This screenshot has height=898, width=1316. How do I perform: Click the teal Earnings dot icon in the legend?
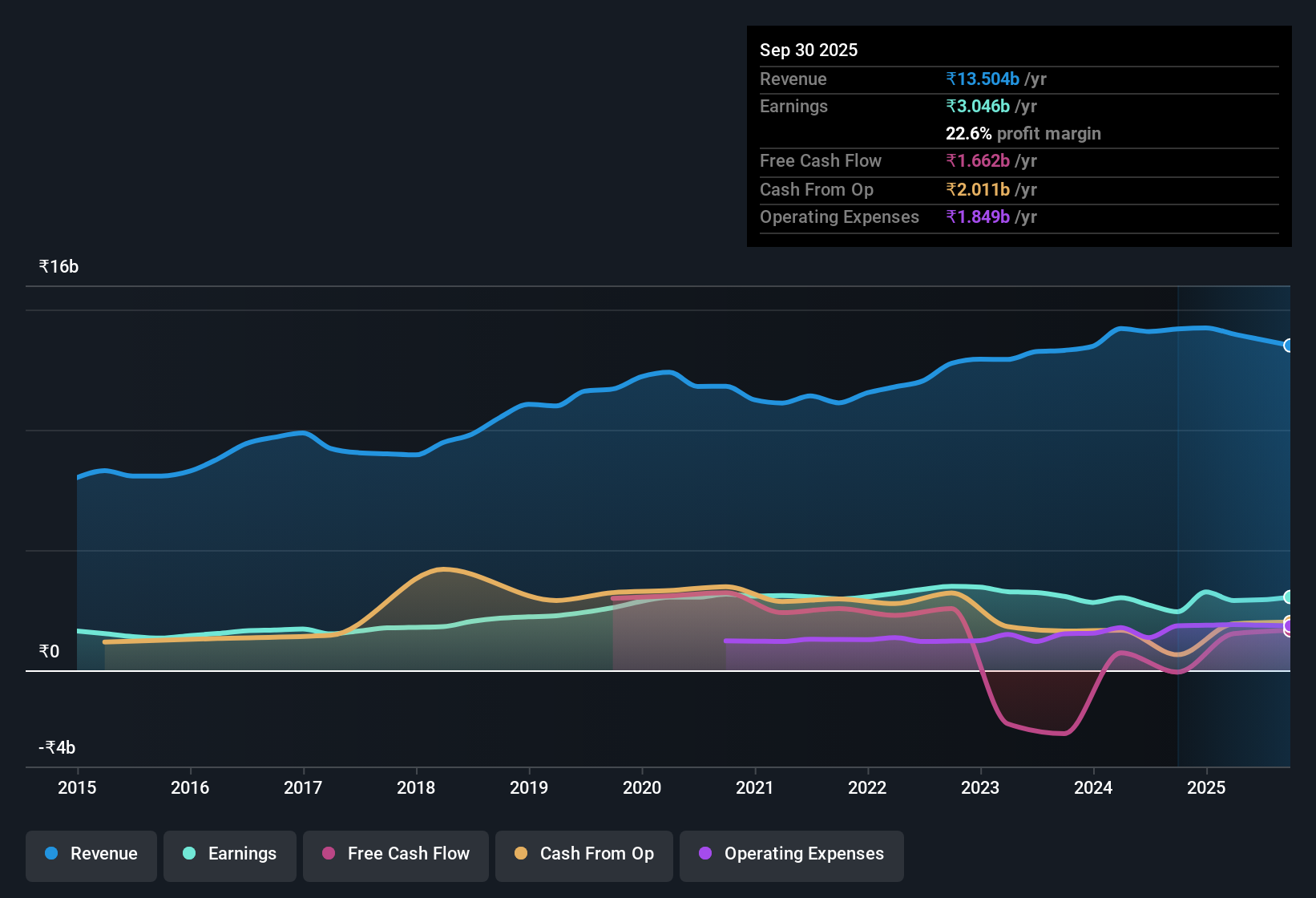(x=189, y=854)
